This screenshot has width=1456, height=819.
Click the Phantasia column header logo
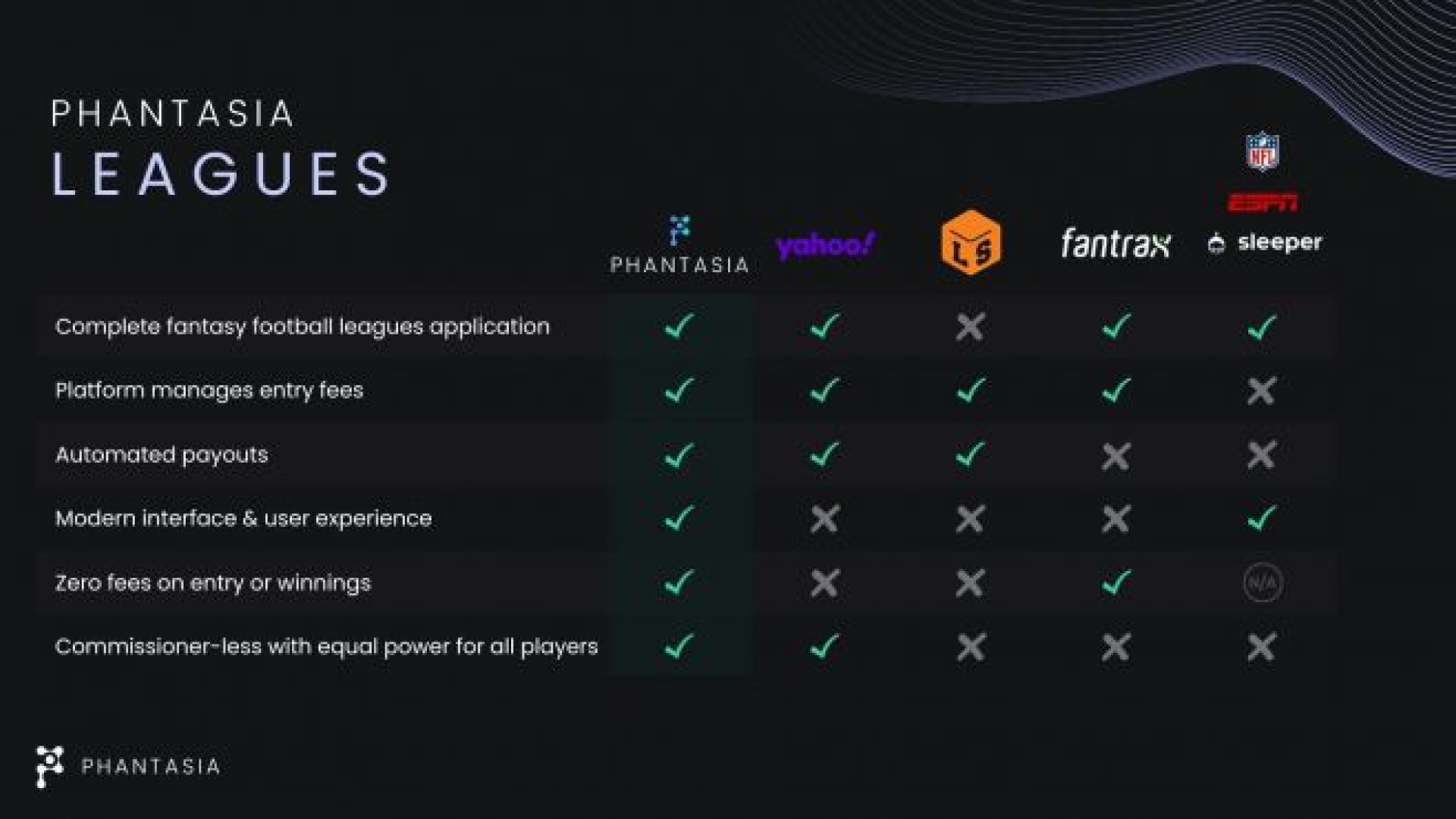point(679,244)
